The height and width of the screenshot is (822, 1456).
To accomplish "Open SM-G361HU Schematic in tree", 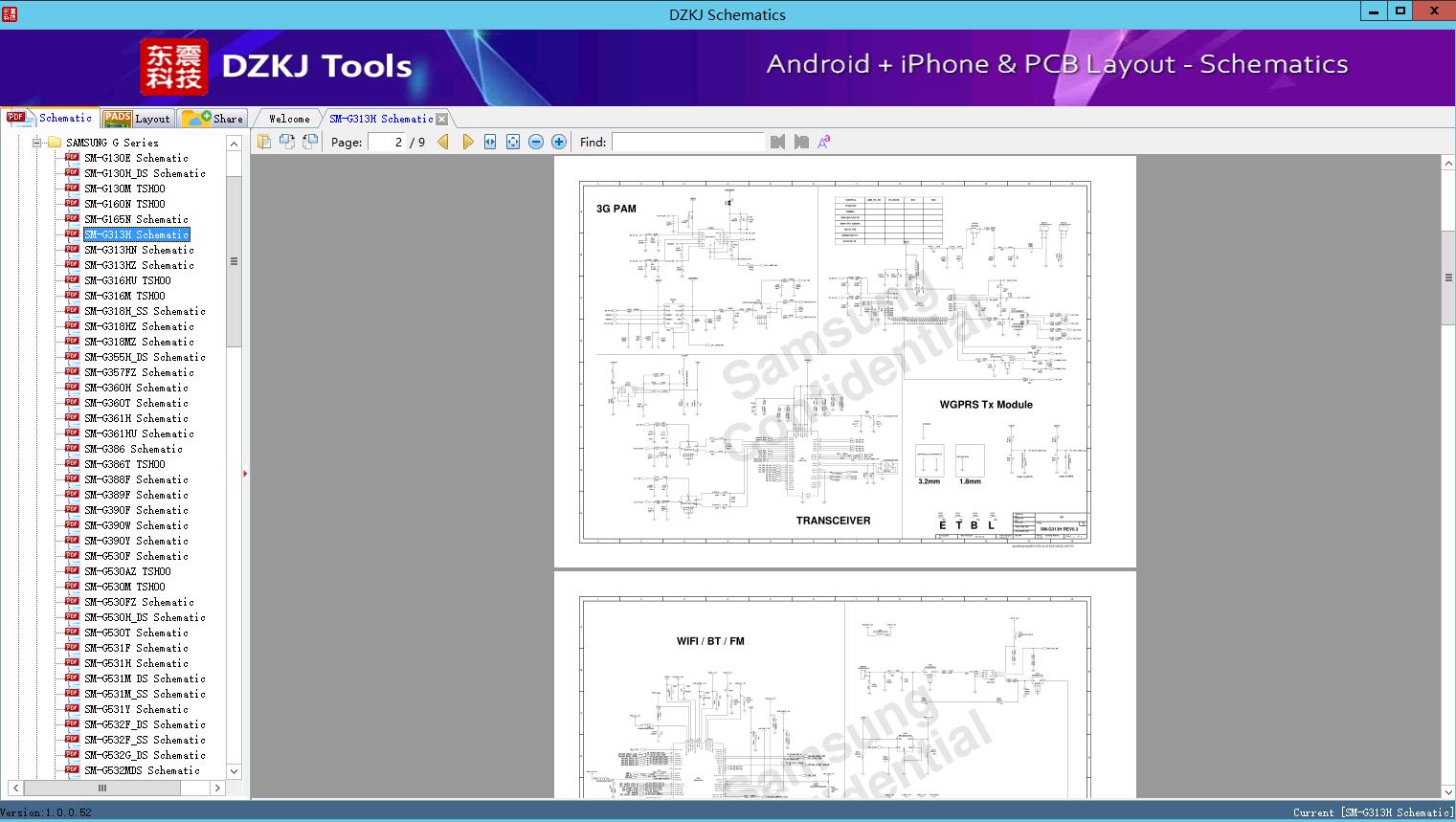I will click(139, 433).
